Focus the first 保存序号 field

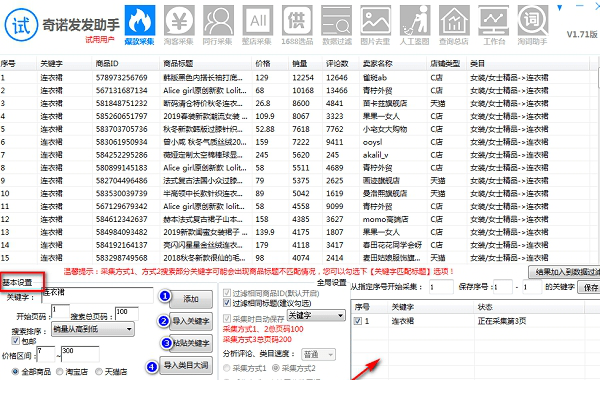click(502, 287)
